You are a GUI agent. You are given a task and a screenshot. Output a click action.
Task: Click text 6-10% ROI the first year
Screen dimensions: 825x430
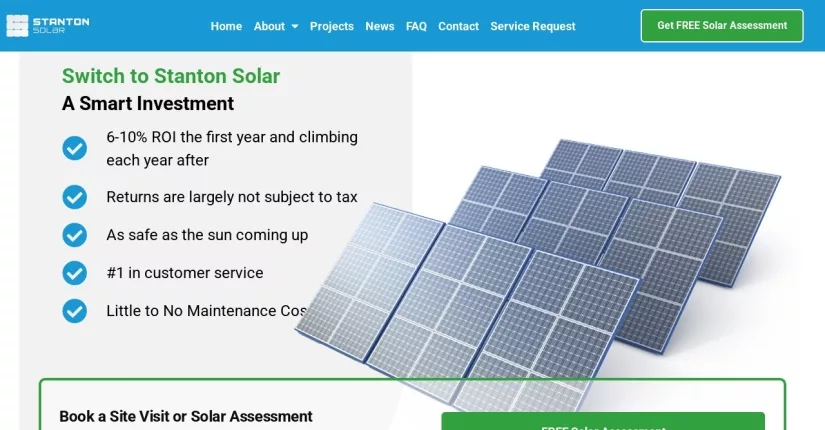[x=232, y=148]
